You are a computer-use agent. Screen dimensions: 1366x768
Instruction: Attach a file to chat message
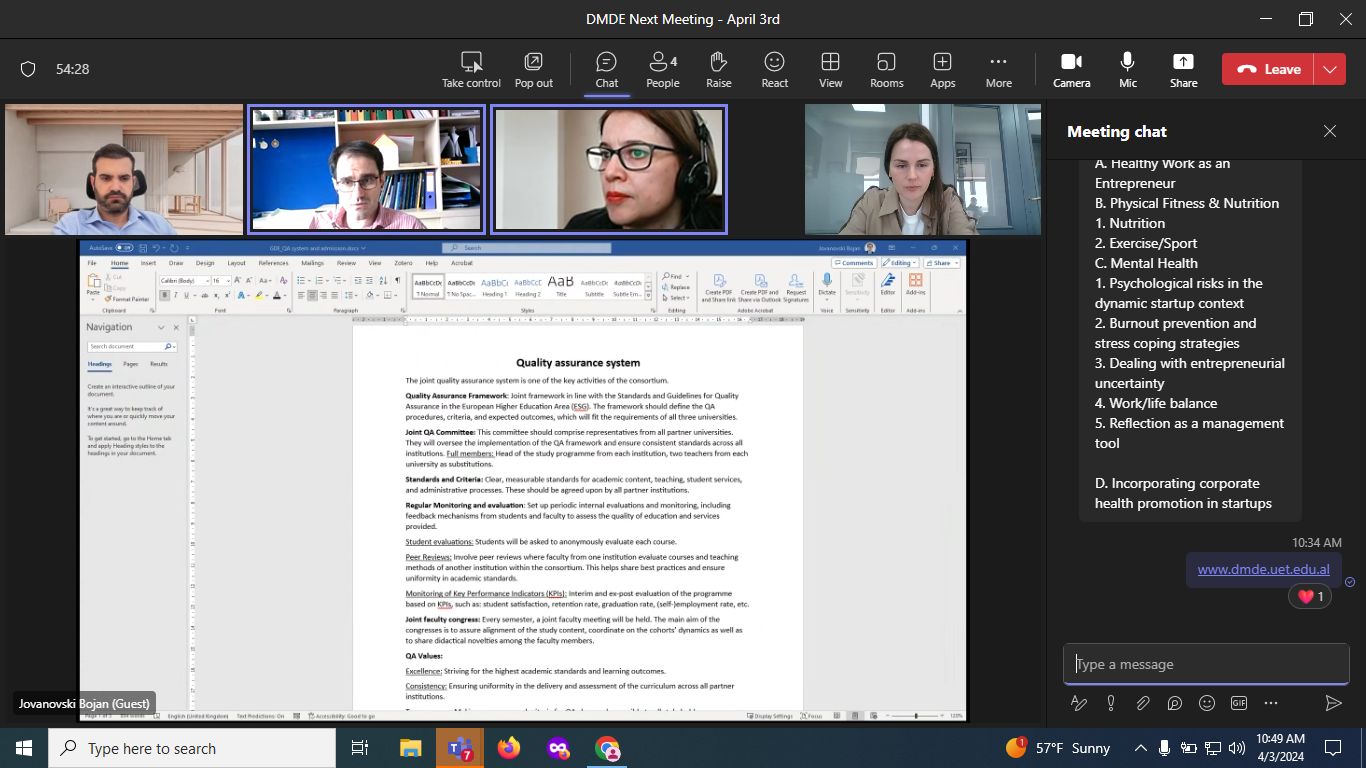[1143, 703]
